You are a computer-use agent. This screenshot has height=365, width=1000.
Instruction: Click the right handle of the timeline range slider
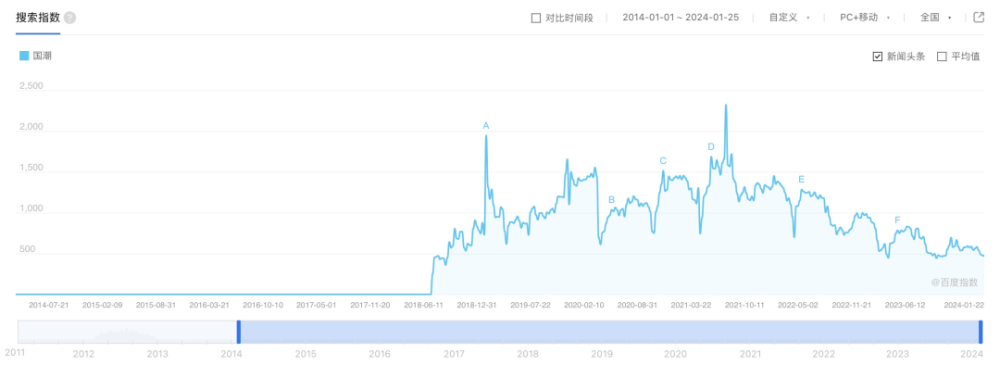click(981, 332)
